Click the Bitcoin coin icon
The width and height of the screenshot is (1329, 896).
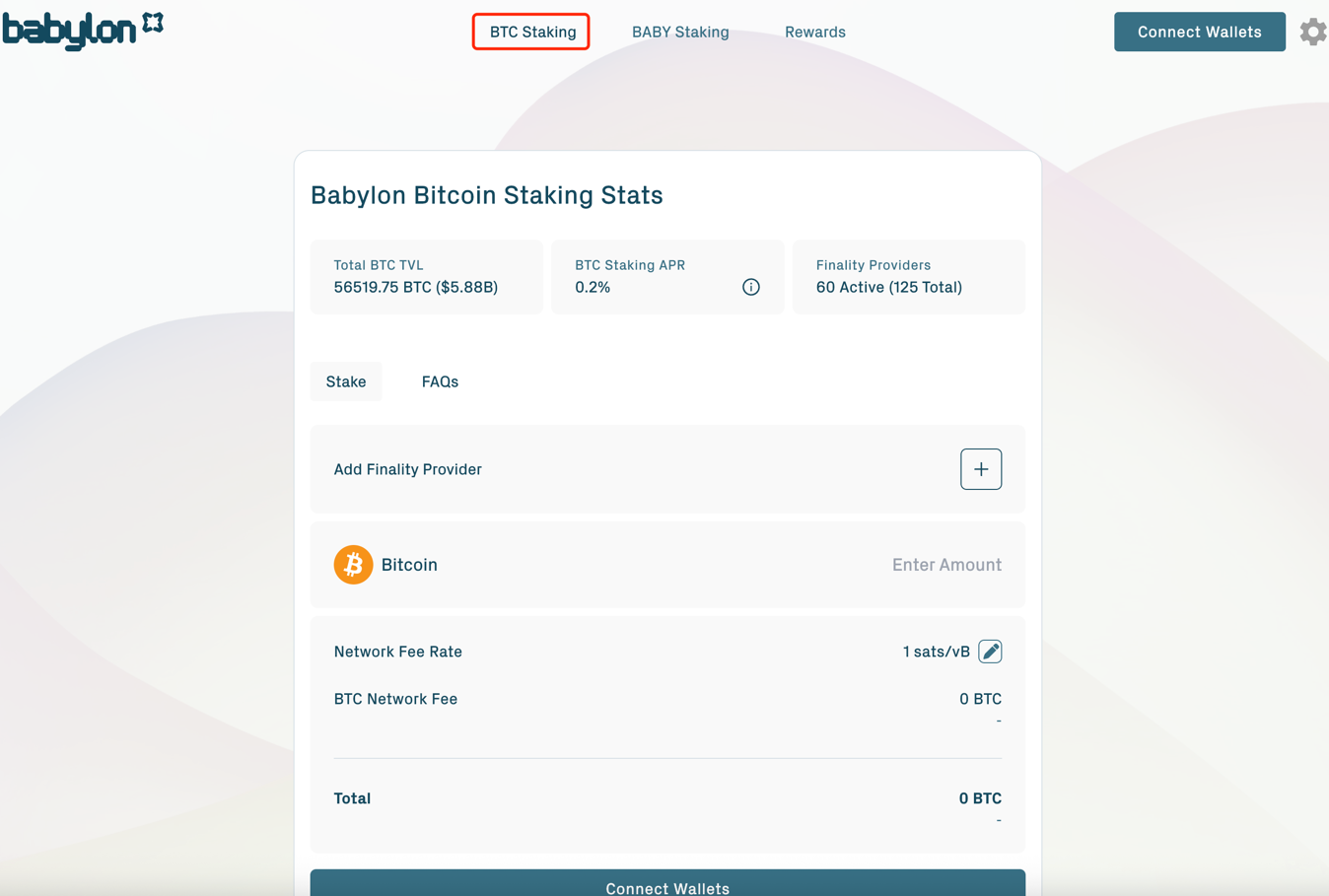[353, 564]
